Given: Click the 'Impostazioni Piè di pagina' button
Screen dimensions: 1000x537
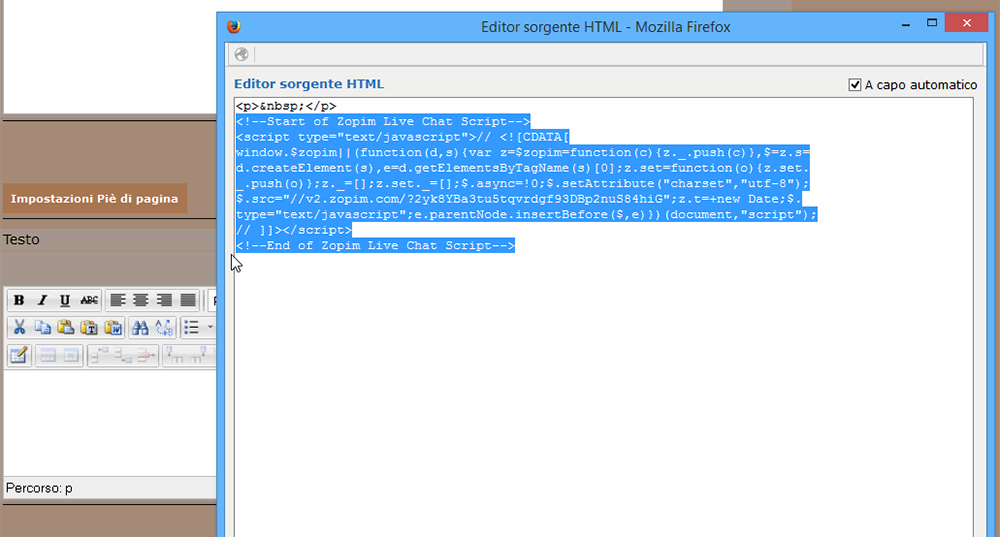Looking at the screenshot, I should point(94,198).
